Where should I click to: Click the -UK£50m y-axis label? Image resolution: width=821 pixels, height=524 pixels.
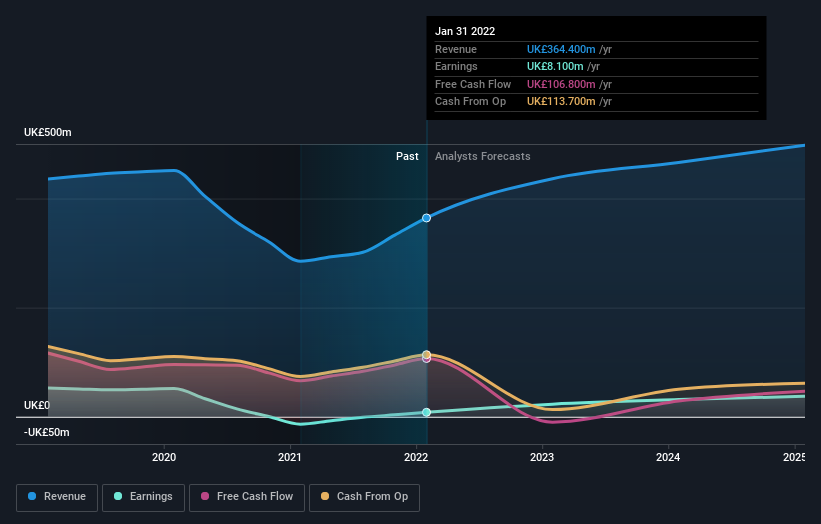(48, 432)
